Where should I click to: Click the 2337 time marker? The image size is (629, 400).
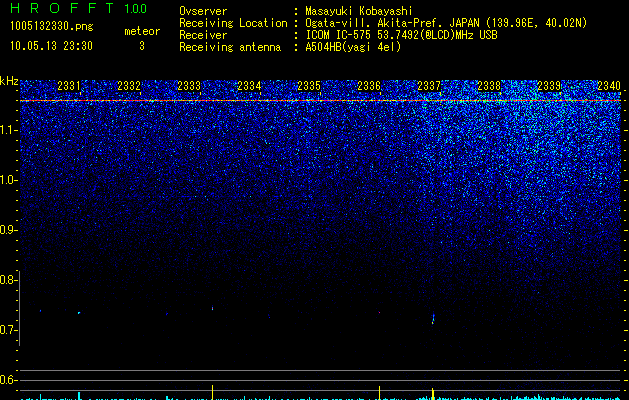pos(429,86)
